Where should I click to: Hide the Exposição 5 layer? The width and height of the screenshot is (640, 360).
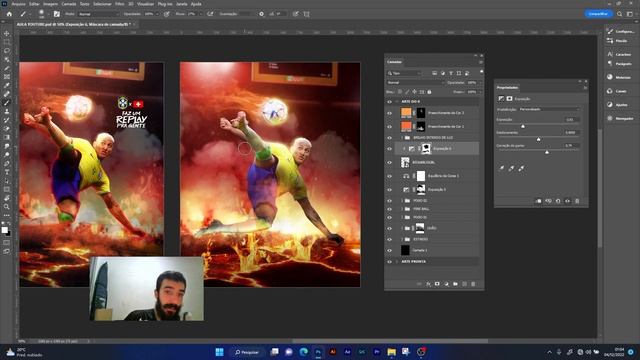(389, 190)
